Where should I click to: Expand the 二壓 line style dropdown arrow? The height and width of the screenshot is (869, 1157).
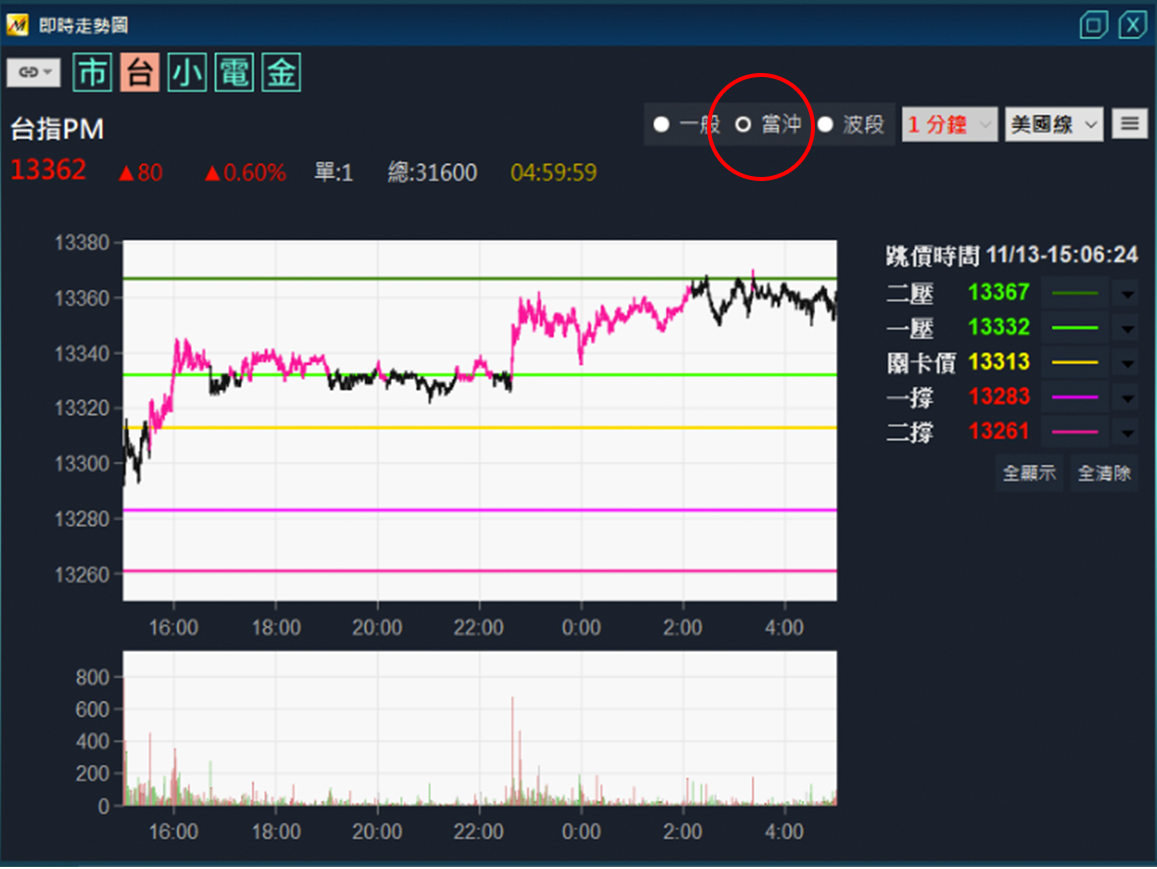(x=1126, y=293)
